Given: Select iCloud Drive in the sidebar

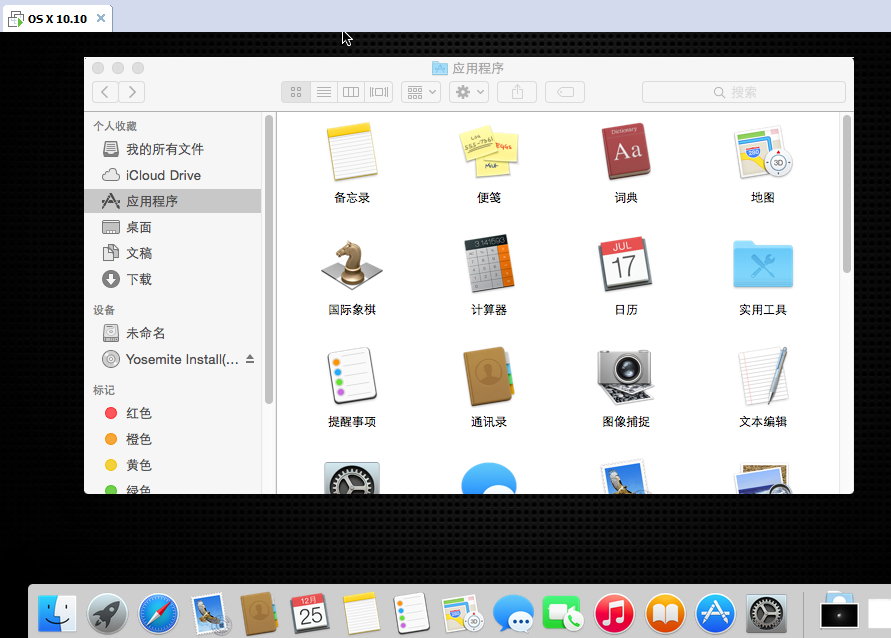Looking at the screenshot, I should tap(173, 176).
